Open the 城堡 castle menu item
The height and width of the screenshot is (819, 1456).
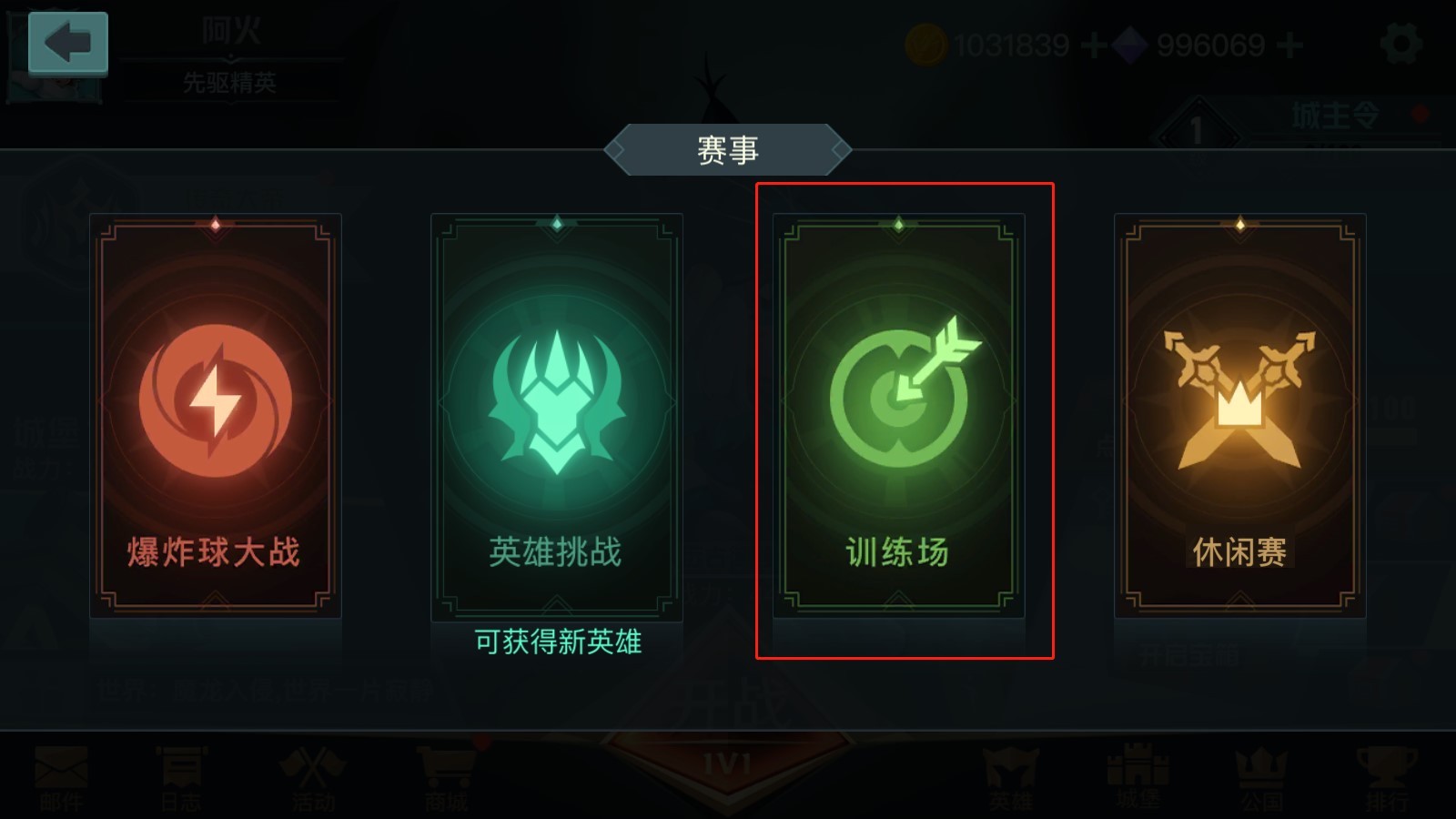pyautogui.click(x=1137, y=777)
